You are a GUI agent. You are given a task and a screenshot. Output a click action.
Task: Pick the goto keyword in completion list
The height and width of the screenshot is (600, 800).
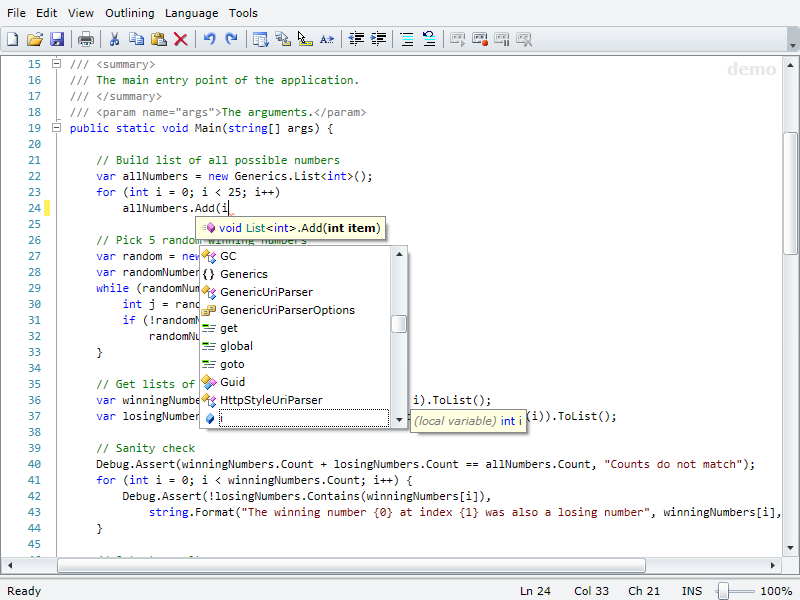295,364
